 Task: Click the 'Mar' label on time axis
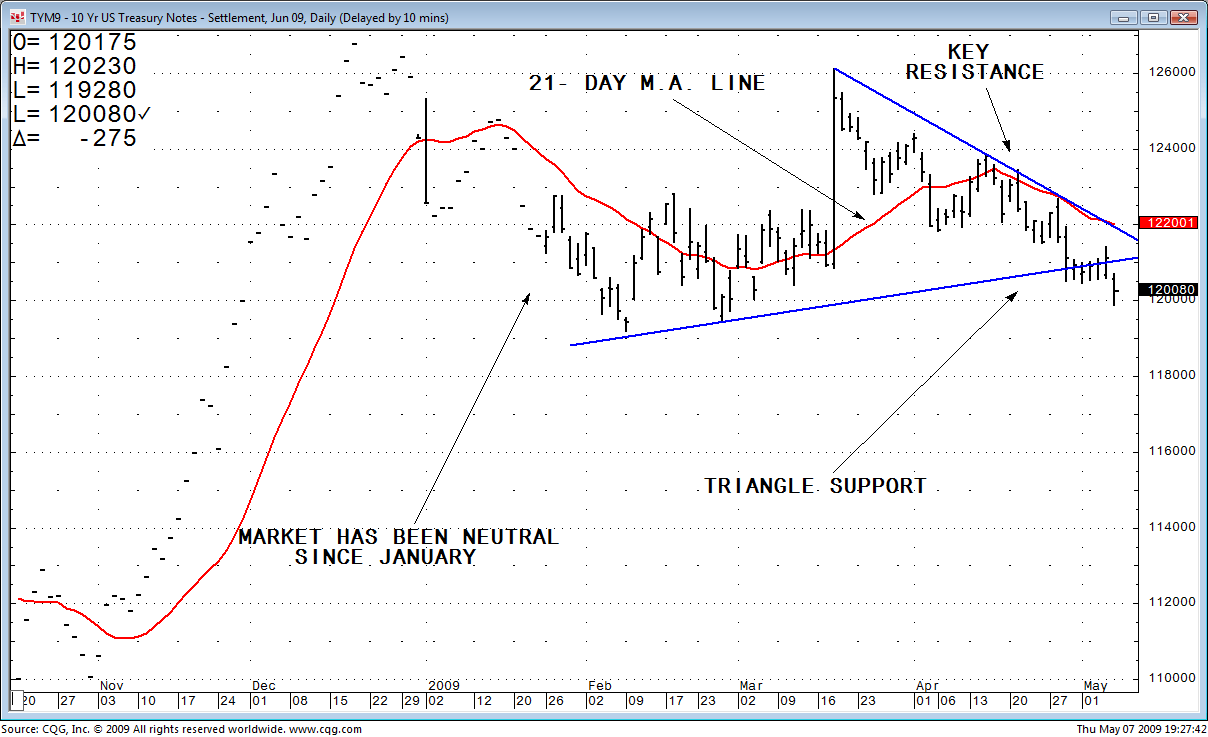pos(750,685)
